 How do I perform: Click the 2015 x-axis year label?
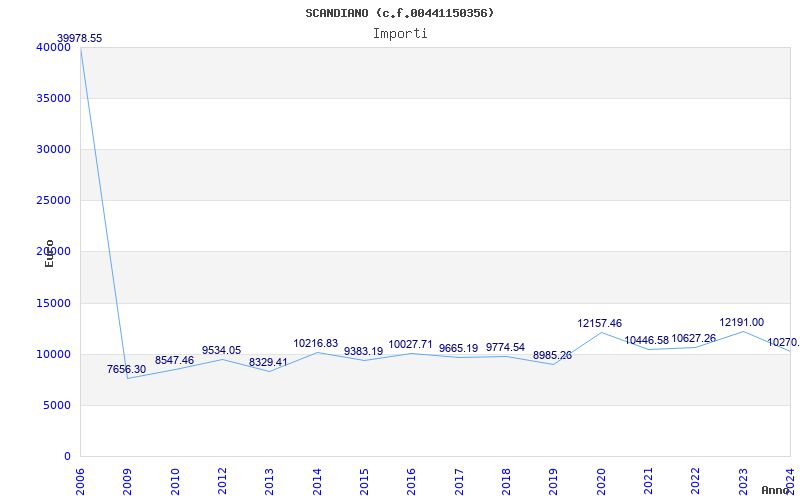pyautogui.click(x=364, y=481)
